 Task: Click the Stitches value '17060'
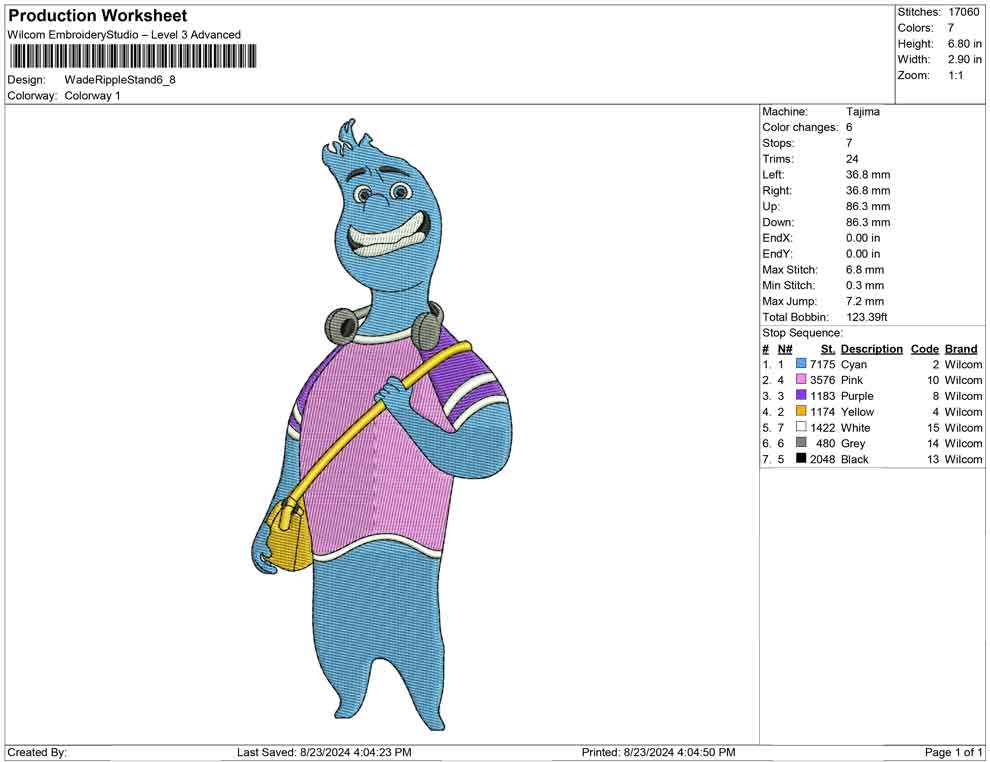963,12
